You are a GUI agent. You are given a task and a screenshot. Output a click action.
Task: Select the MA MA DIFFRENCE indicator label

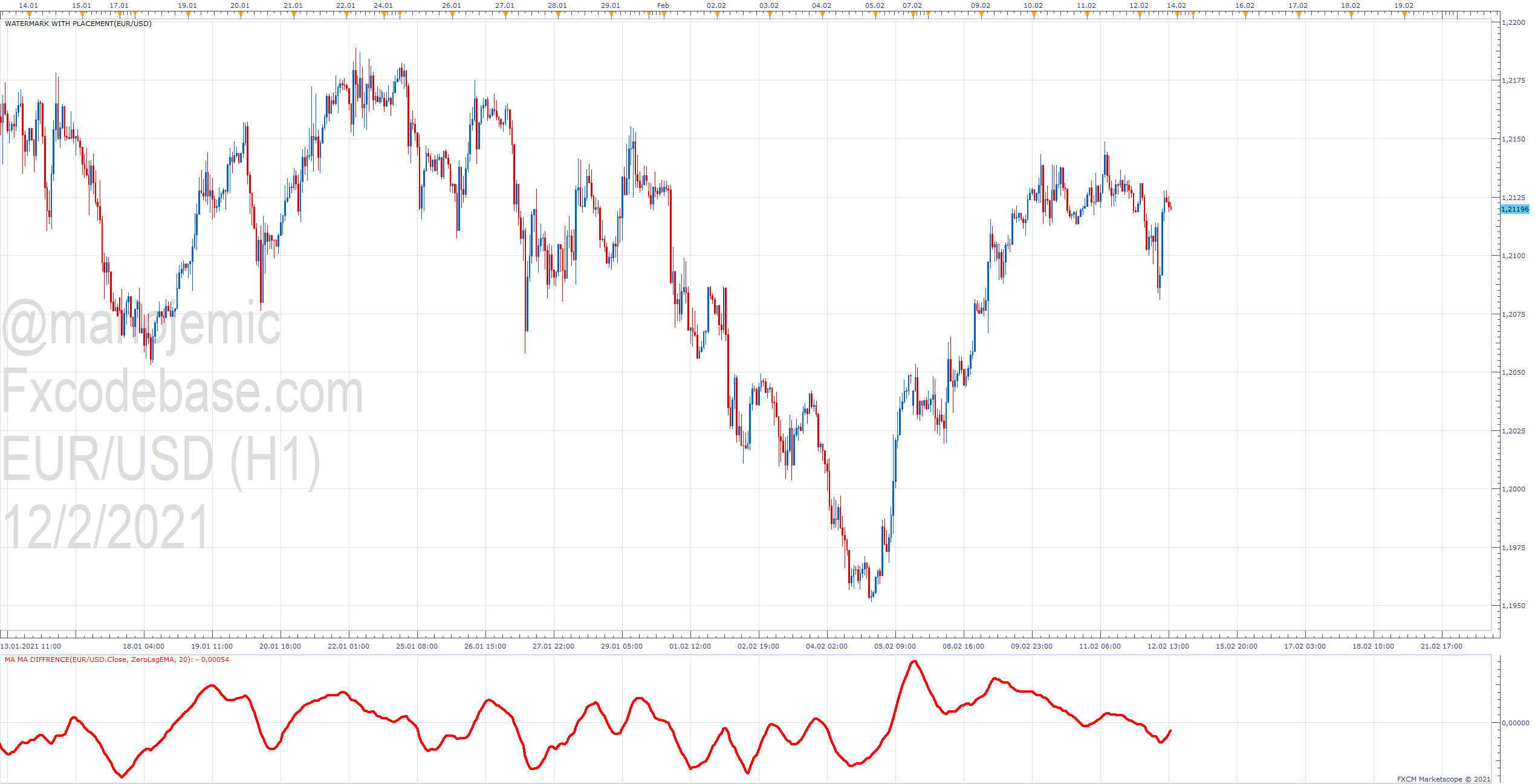pyautogui.click(x=117, y=659)
